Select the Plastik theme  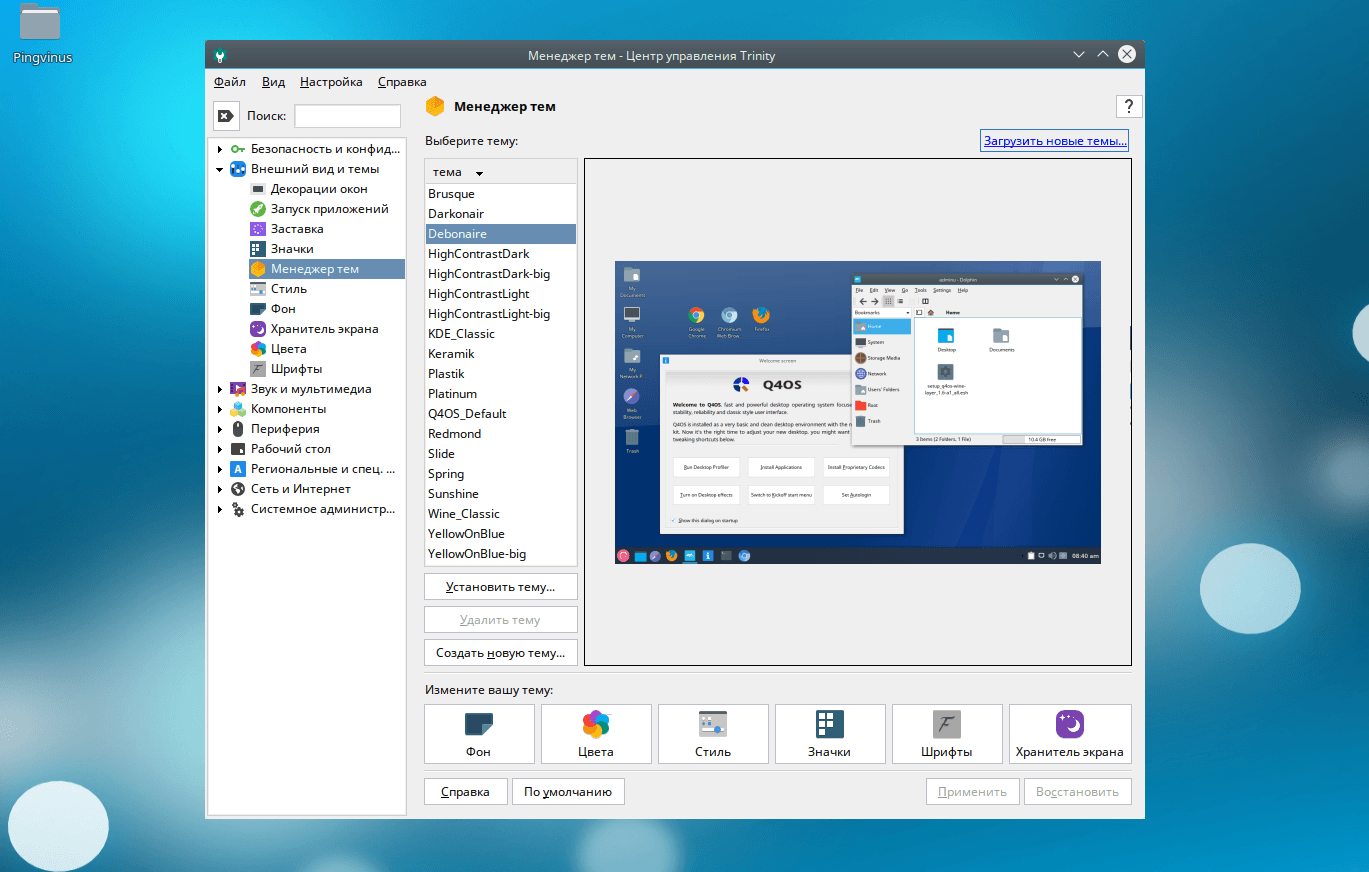point(501,374)
